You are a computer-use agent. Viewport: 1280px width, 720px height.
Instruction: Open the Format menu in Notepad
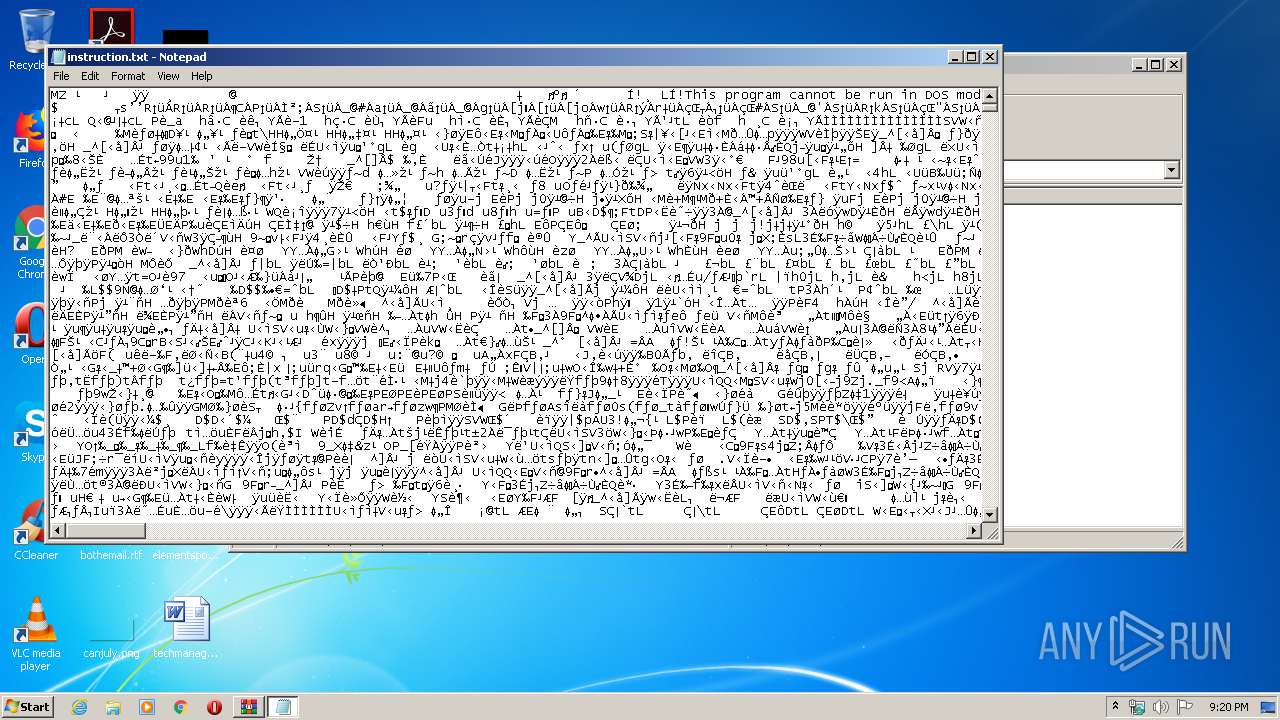pyautogui.click(x=128, y=76)
